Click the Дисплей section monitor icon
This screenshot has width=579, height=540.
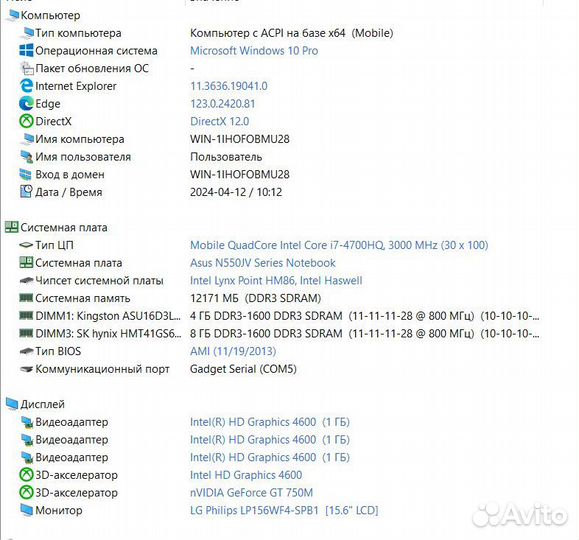tap(12, 404)
